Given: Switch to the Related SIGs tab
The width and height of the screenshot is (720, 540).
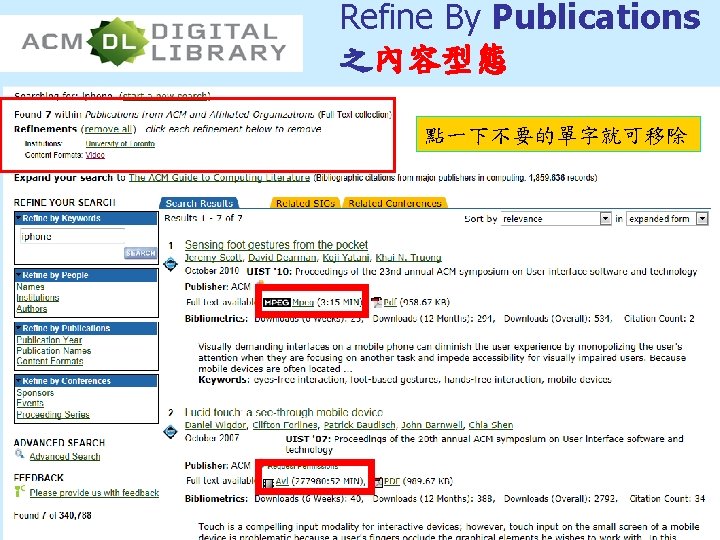Looking at the screenshot, I should pos(305,203).
